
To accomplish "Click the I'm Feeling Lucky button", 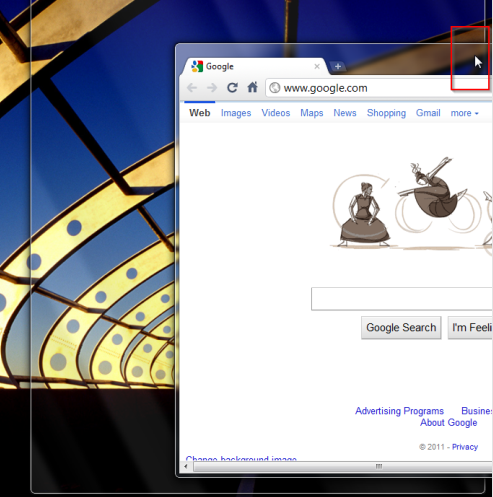I will point(470,328).
